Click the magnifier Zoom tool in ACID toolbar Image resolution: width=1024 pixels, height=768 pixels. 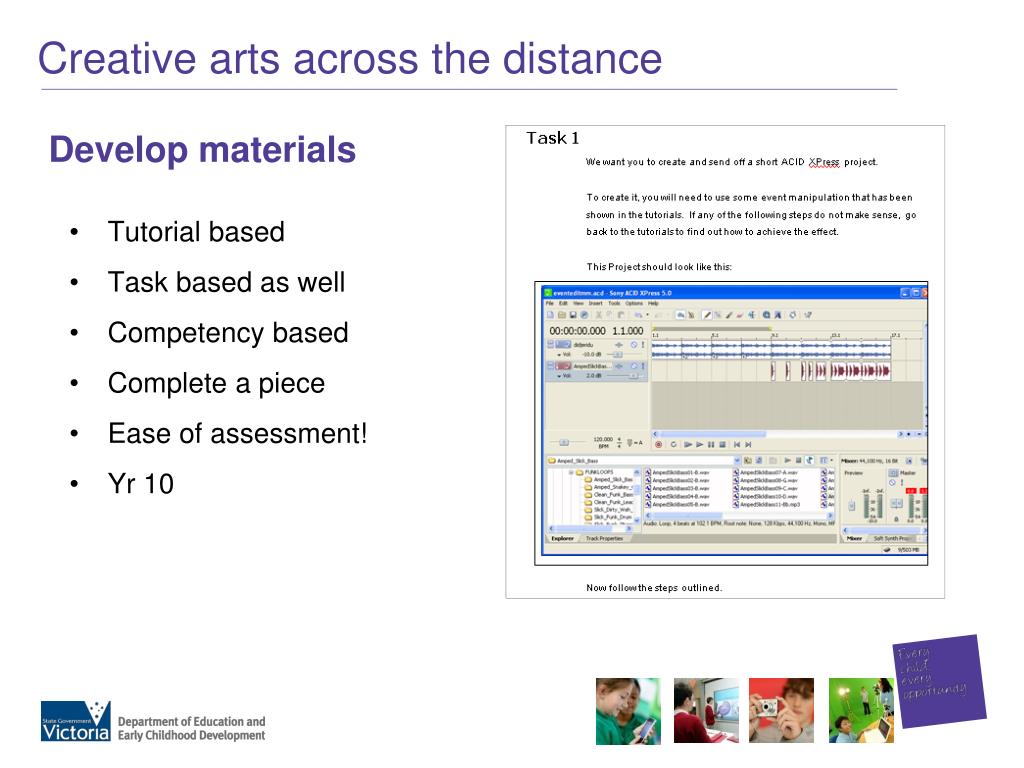pos(767,315)
